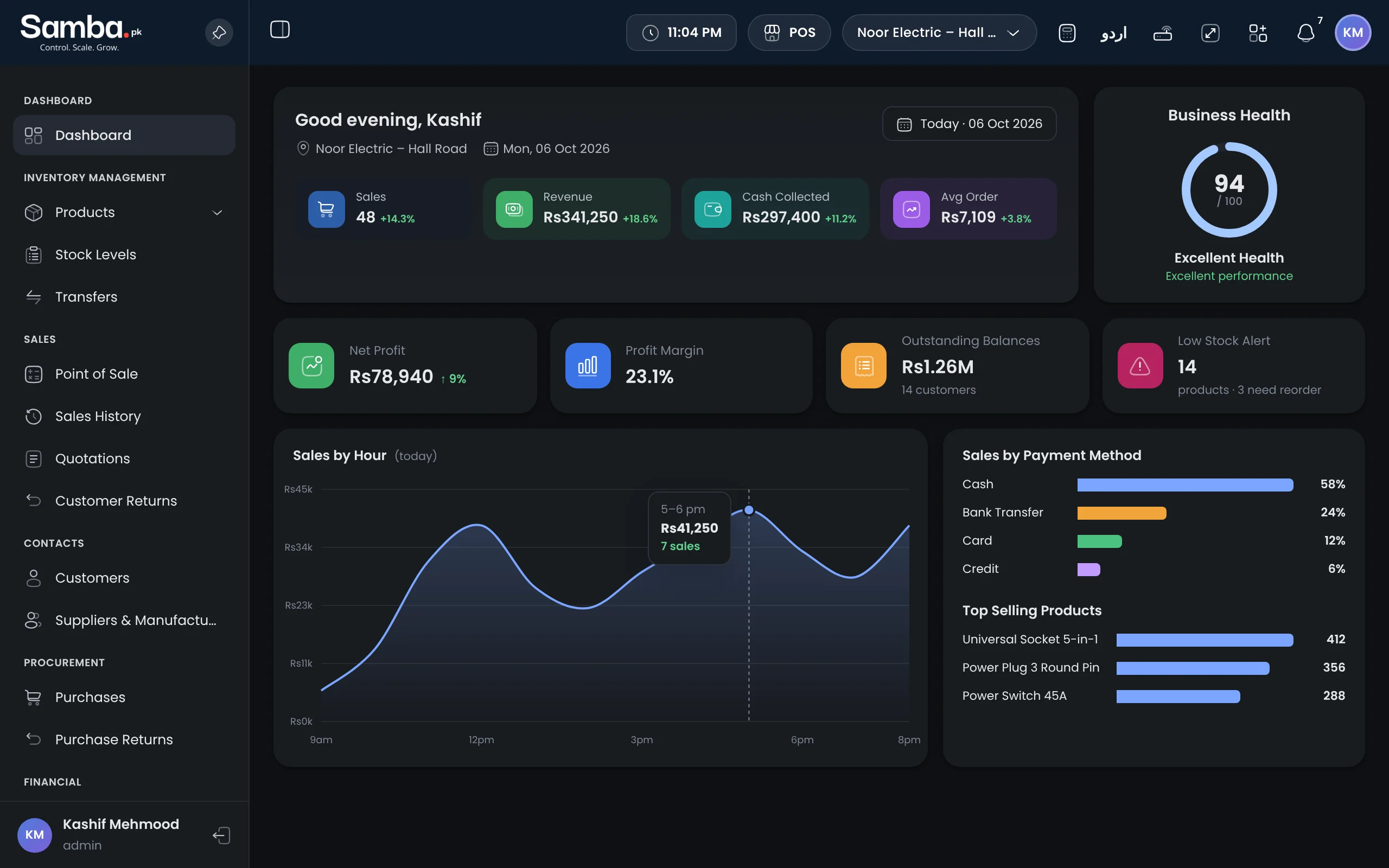This screenshot has width=1389, height=868.
Task: Open the Noor Electric branch dropdown
Action: [x=939, y=33]
